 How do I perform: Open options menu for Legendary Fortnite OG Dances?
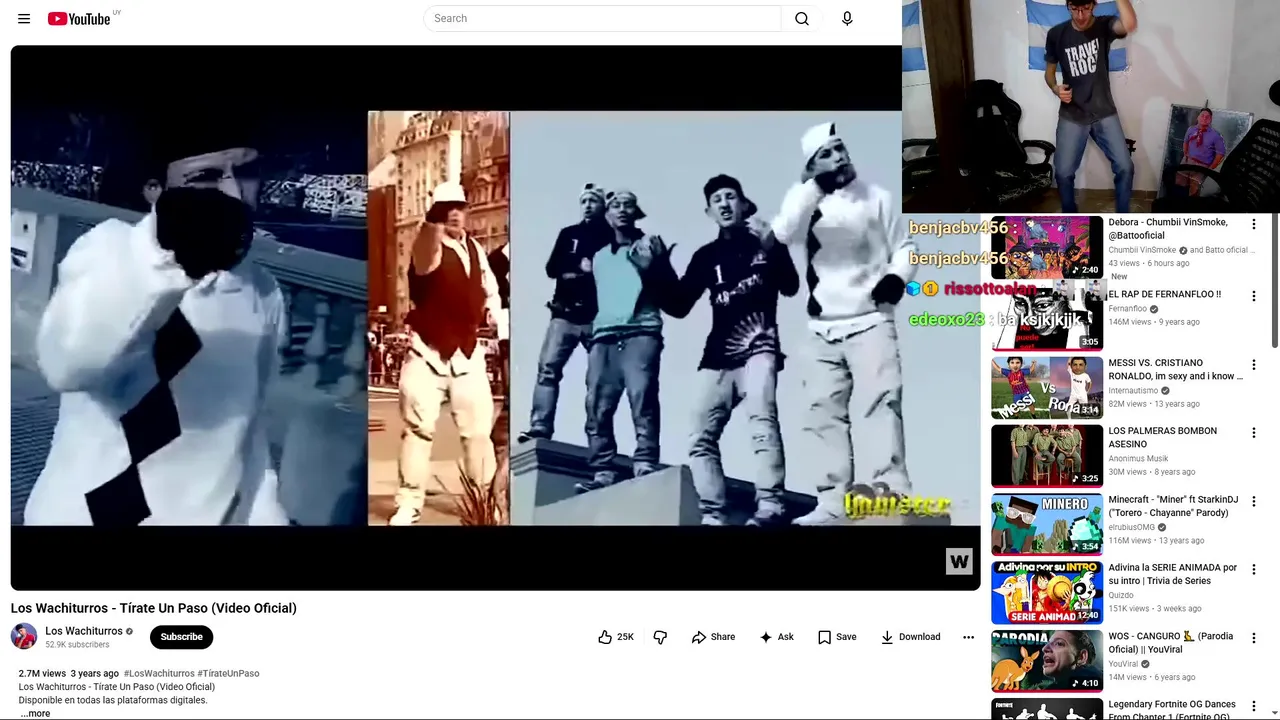pos(1253,706)
